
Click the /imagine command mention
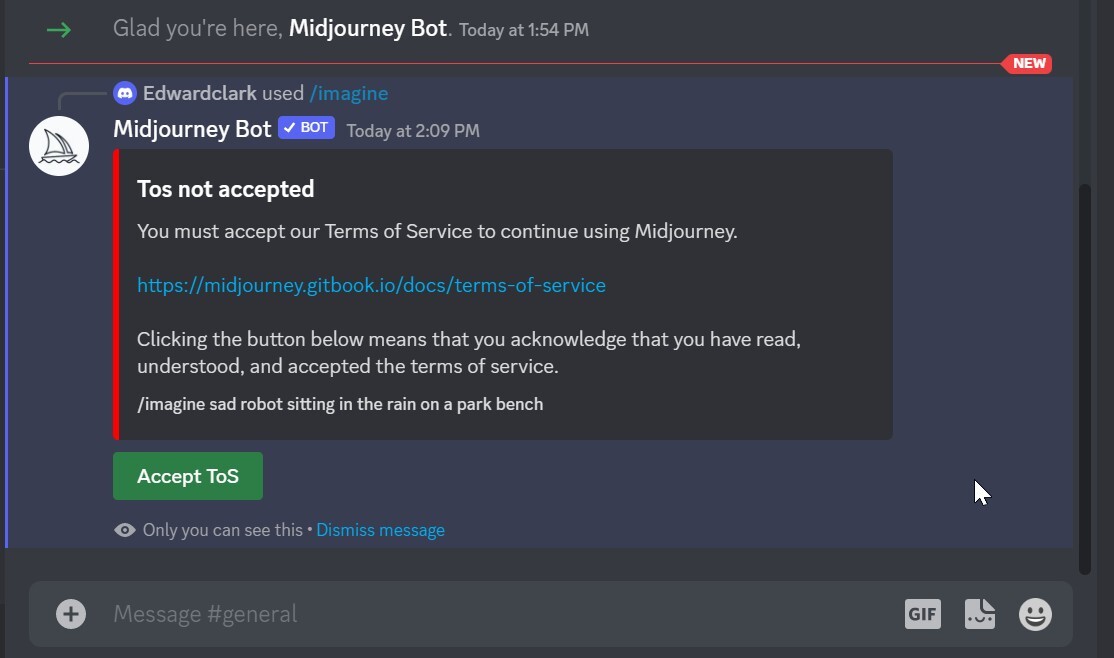tap(348, 93)
